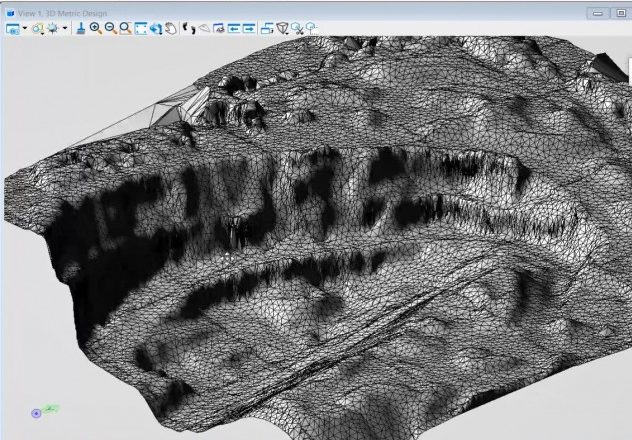This screenshot has width=632, height=440.
Task: Choose the Rotate View tool
Action: click(156, 29)
